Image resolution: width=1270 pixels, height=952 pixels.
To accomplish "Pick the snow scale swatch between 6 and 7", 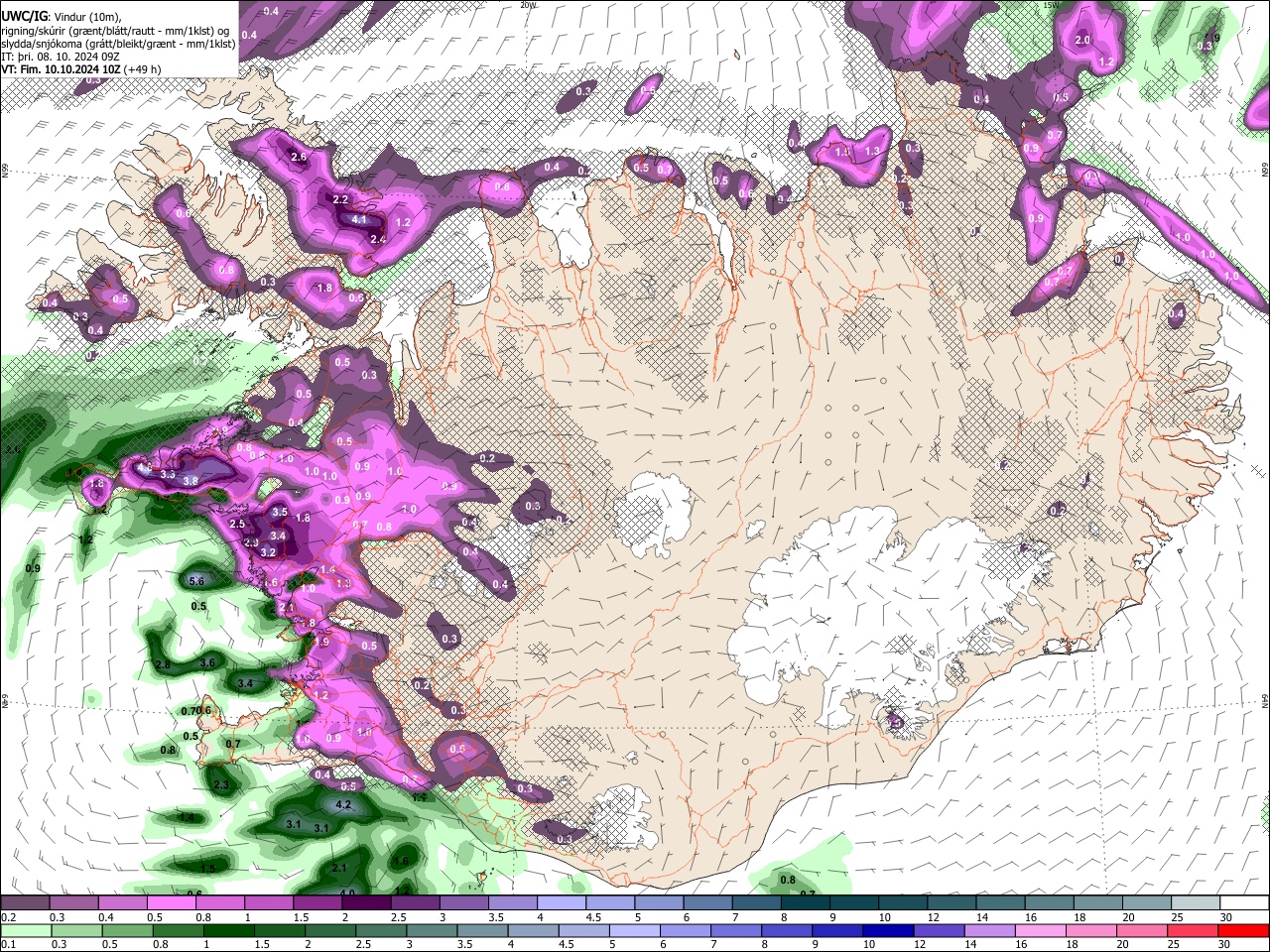I will pos(707,903).
